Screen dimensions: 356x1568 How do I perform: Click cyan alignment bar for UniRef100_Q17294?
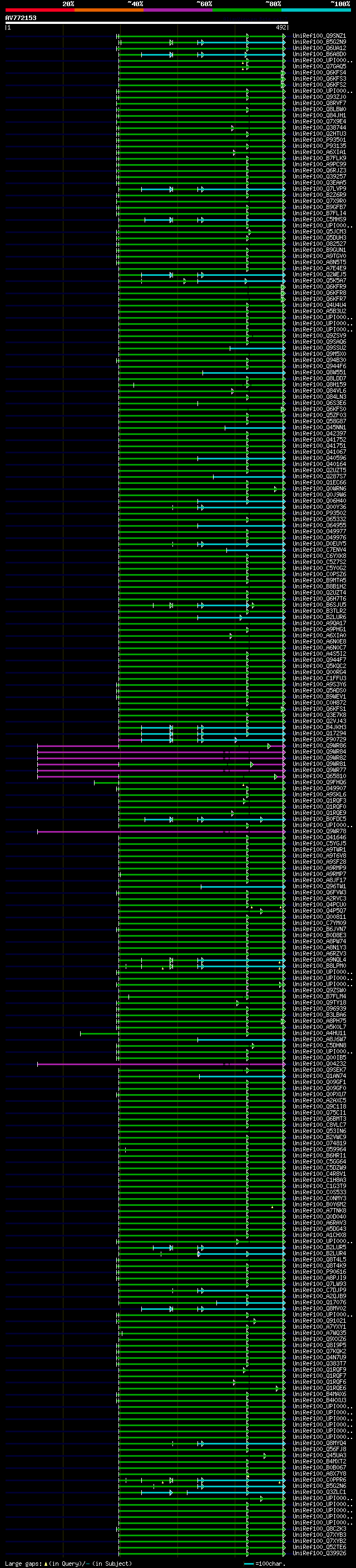tap(213, 734)
